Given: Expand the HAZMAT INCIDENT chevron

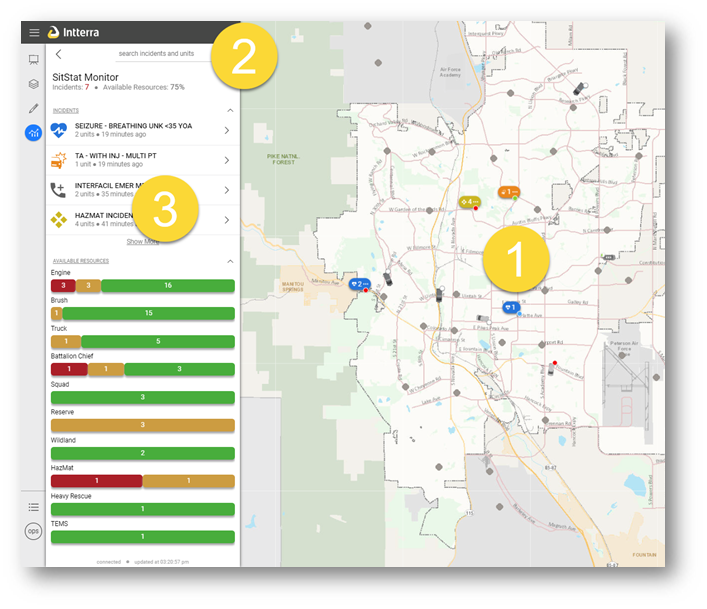Looking at the screenshot, I should pyautogui.click(x=227, y=220).
